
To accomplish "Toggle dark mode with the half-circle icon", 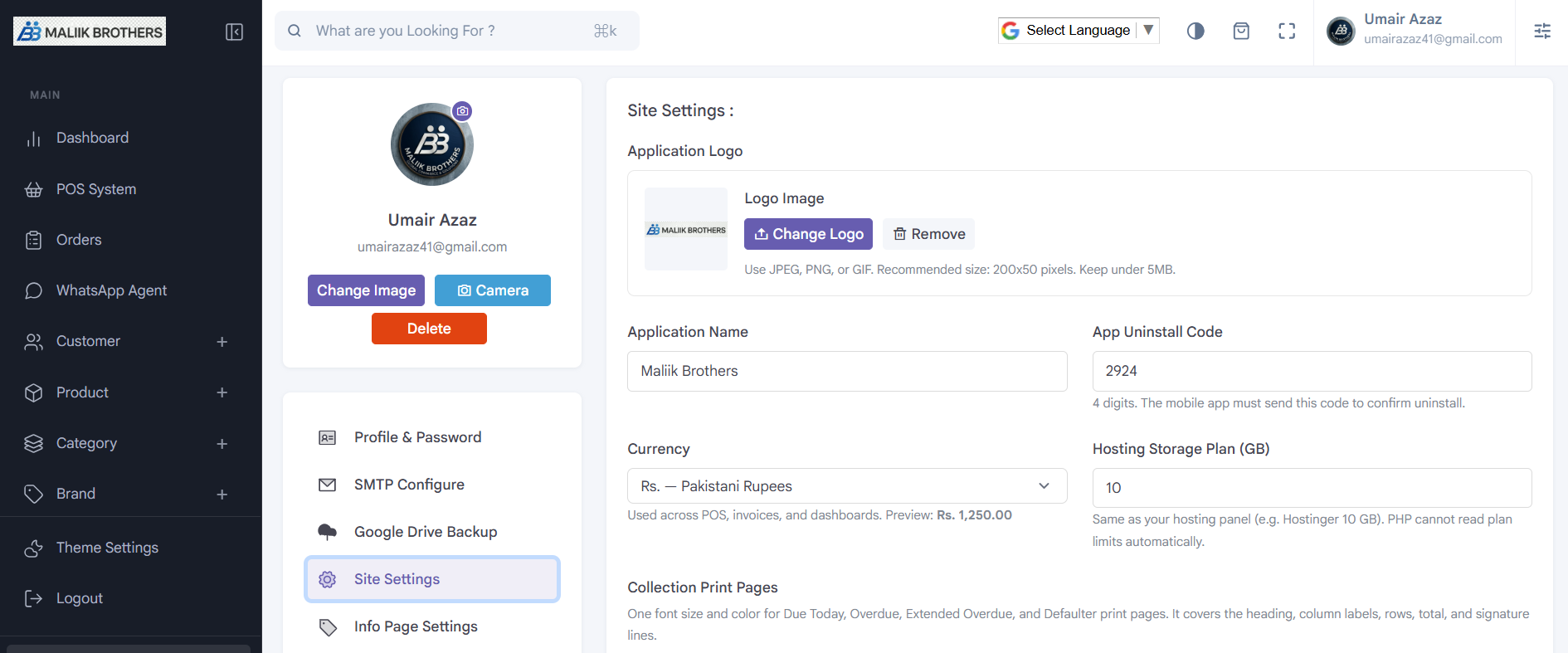I will point(1195,31).
